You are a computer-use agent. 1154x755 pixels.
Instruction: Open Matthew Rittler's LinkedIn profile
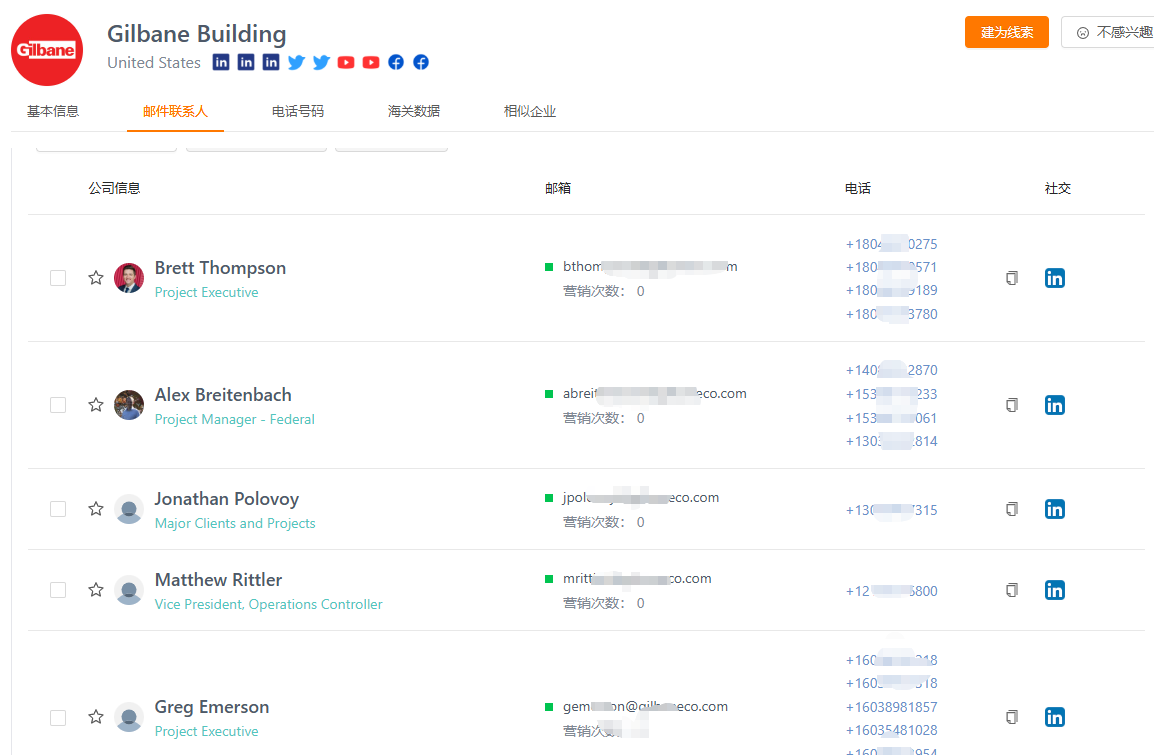1055,590
